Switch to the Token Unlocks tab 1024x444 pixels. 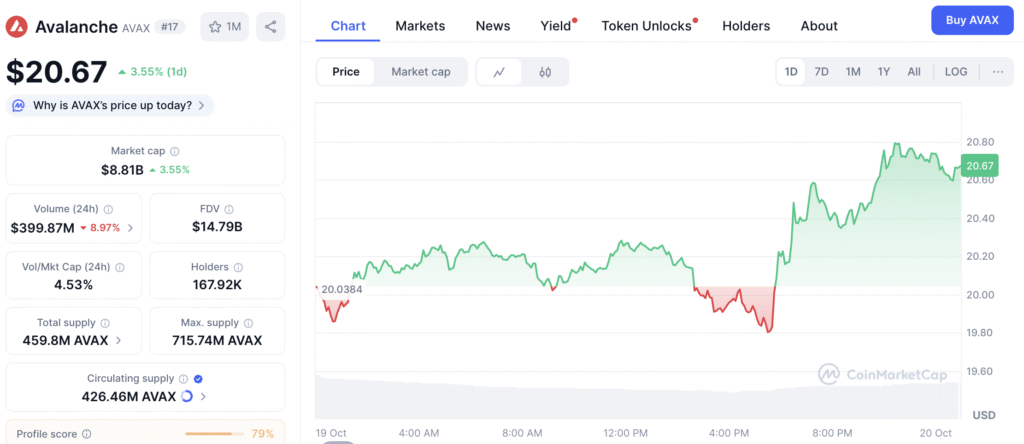tap(646, 26)
